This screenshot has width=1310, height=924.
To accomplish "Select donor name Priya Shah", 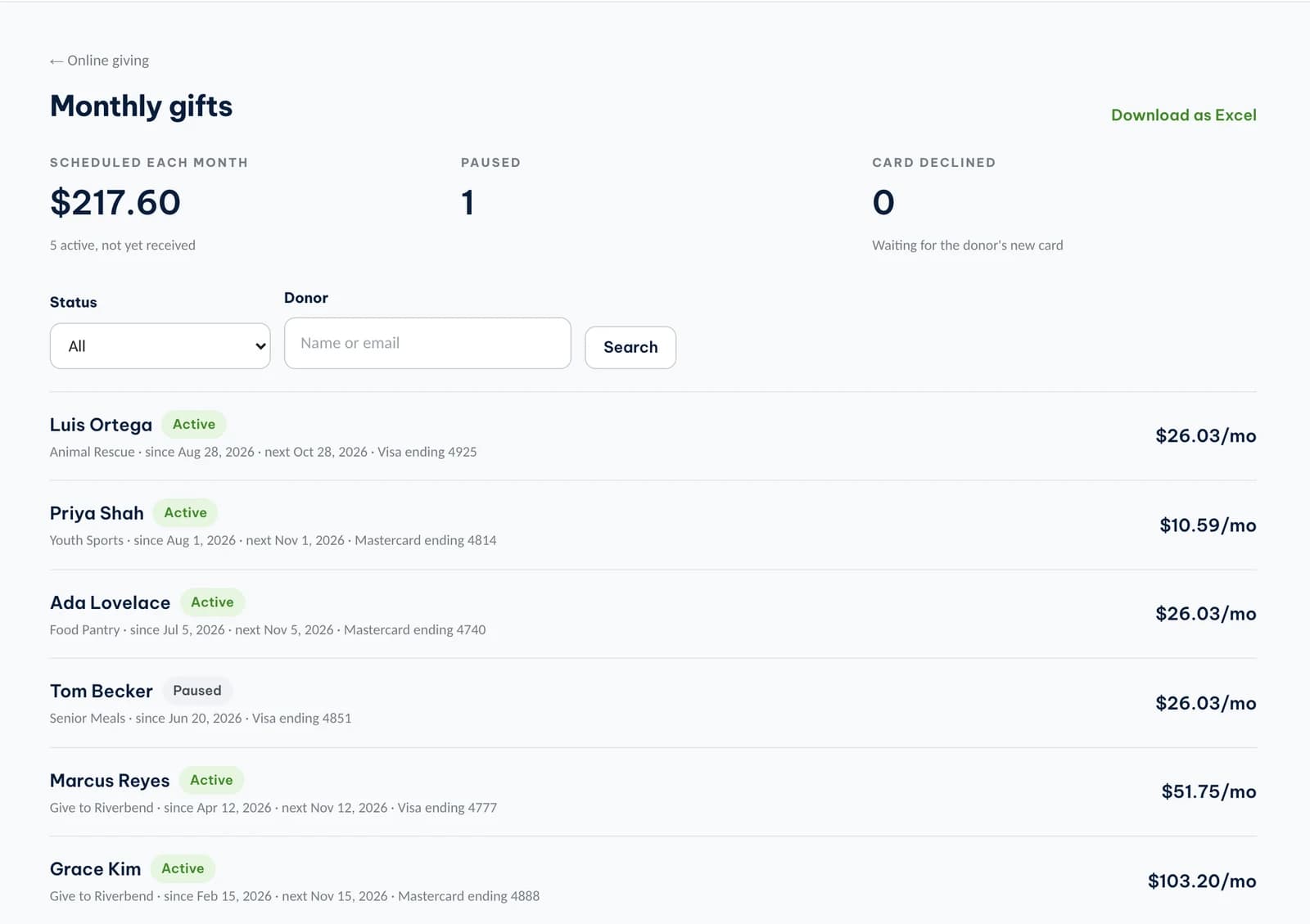I will pyautogui.click(x=97, y=513).
